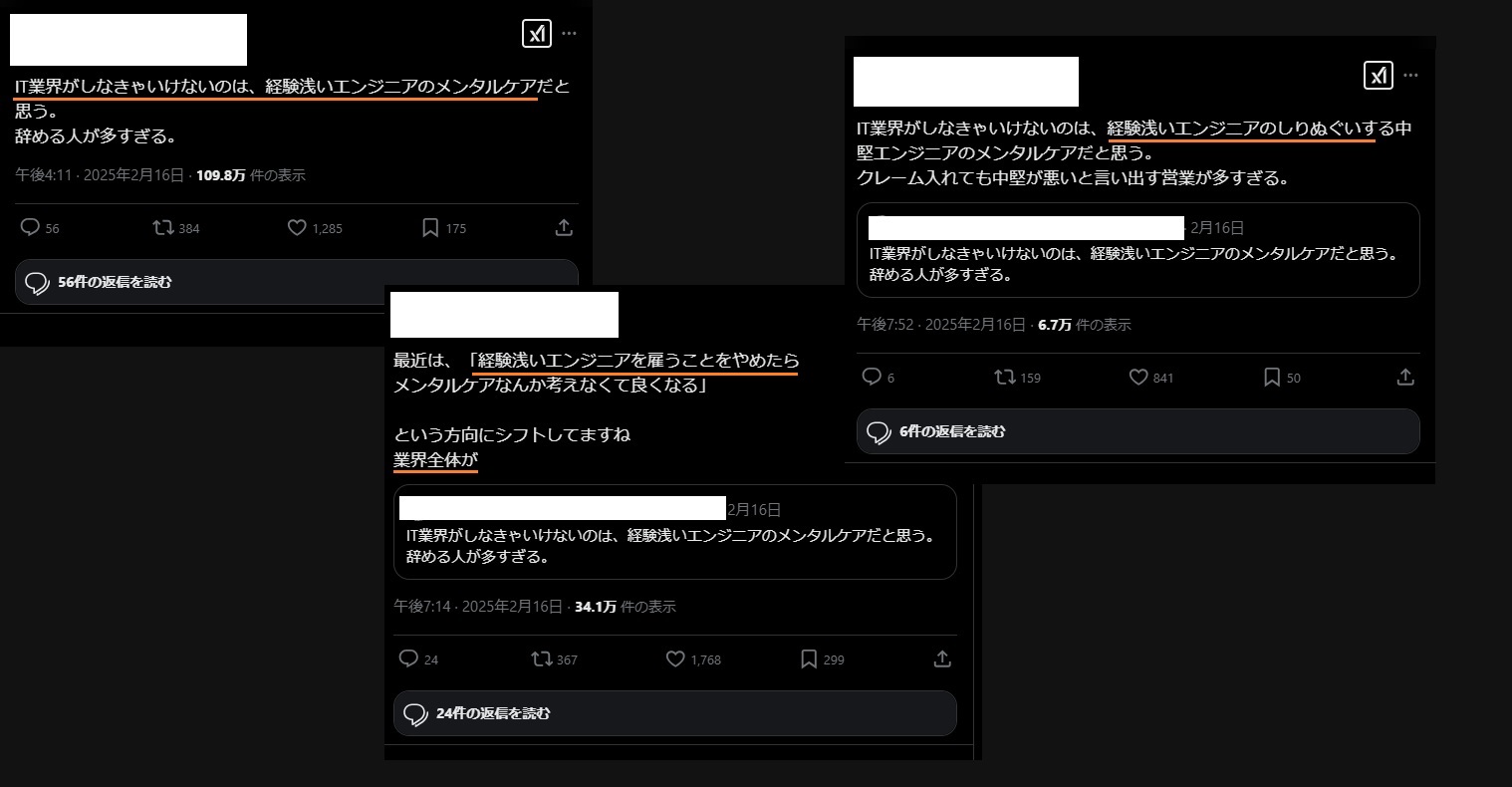Share the 34.1万 views tweet

click(942, 659)
